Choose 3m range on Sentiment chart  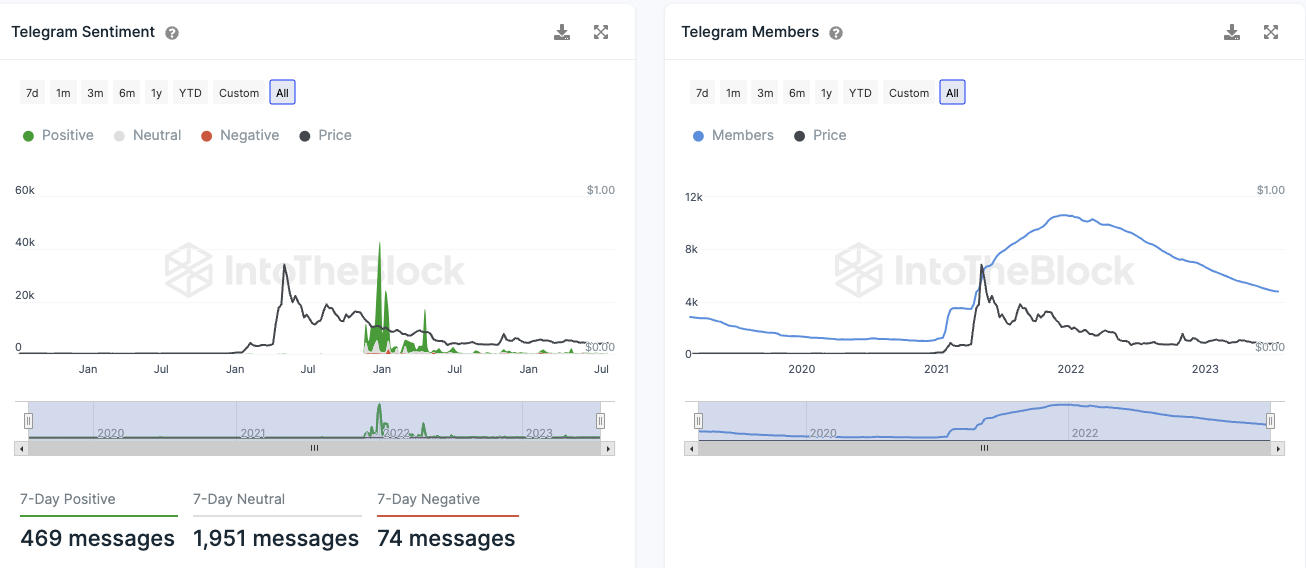coord(95,93)
